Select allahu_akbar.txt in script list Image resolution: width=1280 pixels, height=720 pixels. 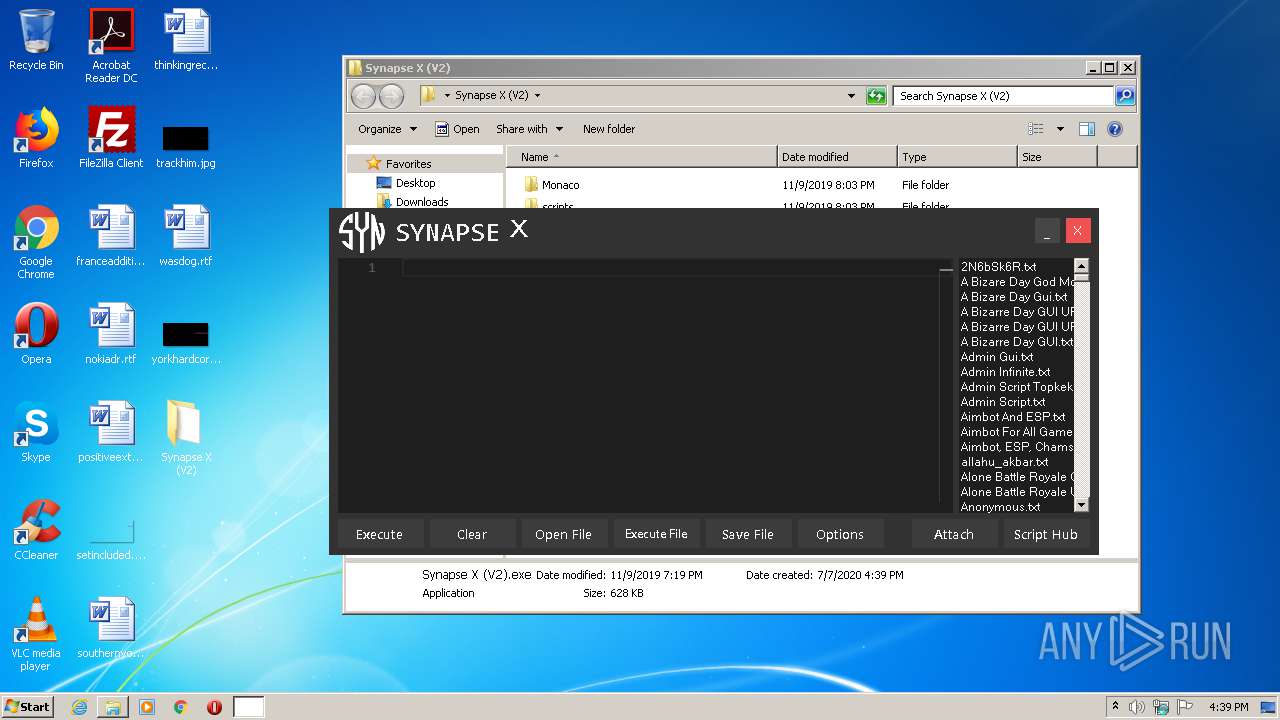(1004, 462)
